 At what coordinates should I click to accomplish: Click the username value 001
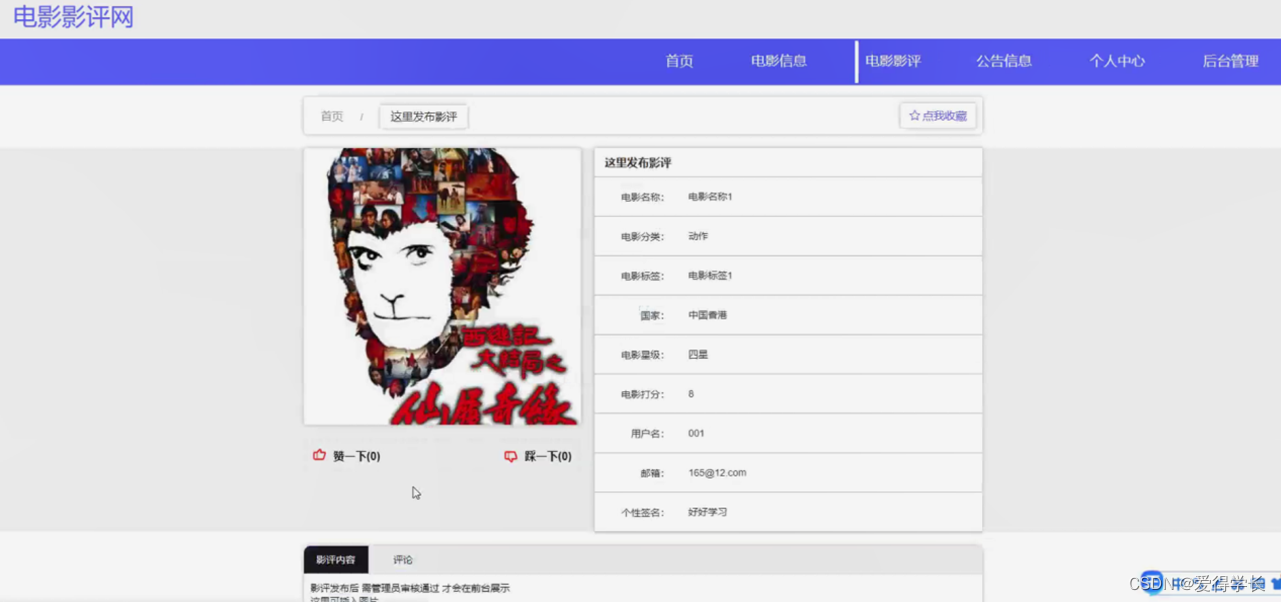point(697,433)
